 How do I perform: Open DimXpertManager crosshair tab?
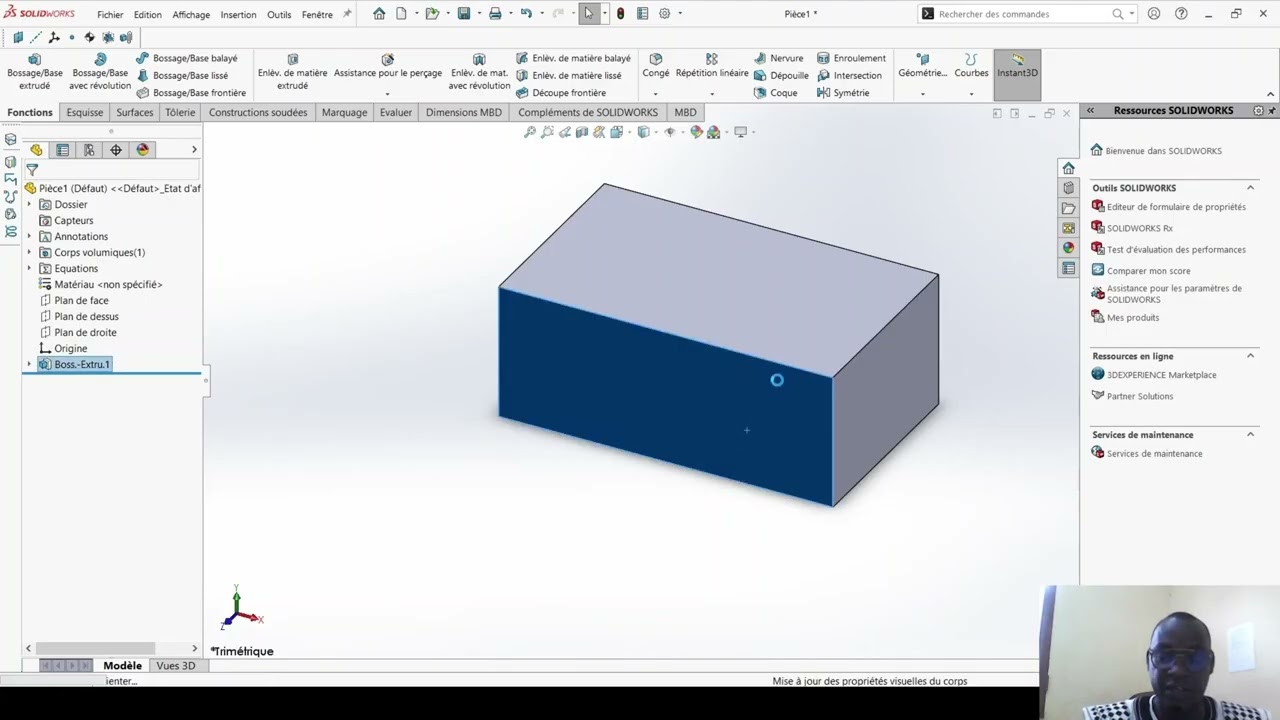pos(116,150)
